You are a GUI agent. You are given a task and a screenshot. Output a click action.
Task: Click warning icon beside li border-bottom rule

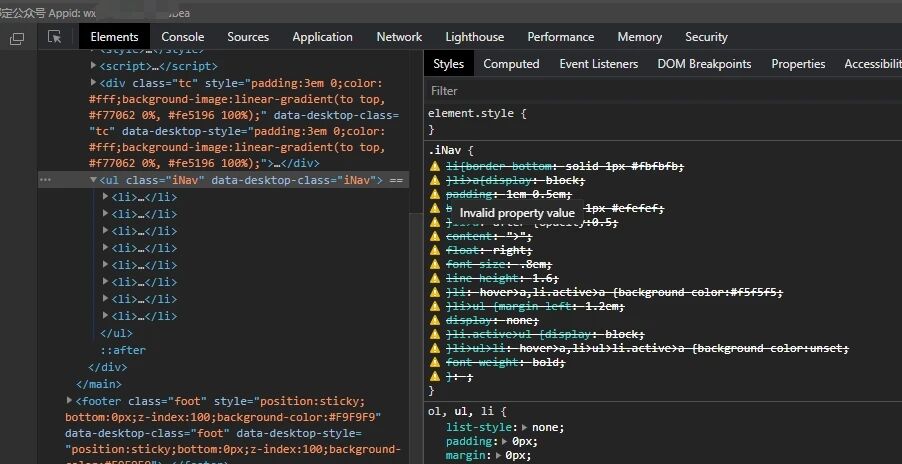click(435, 166)
